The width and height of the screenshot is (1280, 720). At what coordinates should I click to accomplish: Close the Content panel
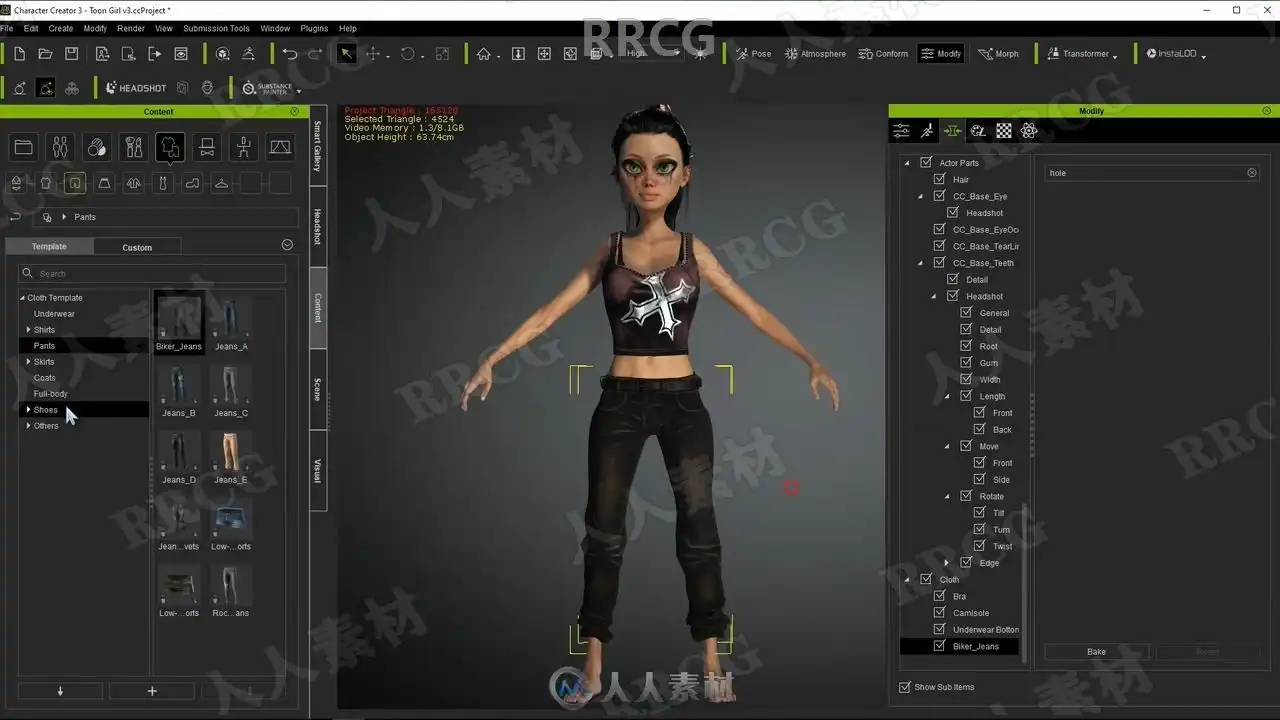pyautogui.click(x=294, y=111)
